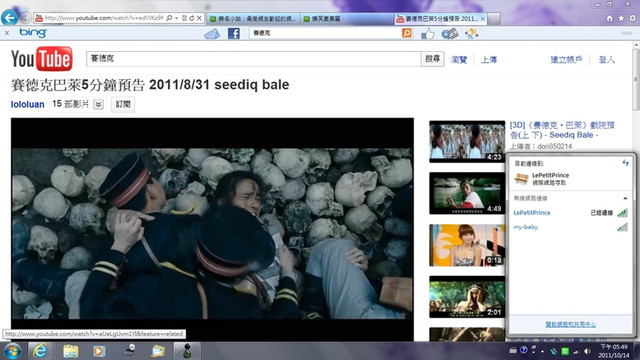Expand the 15 部影片 videos dropdown arrow
640x360 pixels.
(x=98, y=104)
